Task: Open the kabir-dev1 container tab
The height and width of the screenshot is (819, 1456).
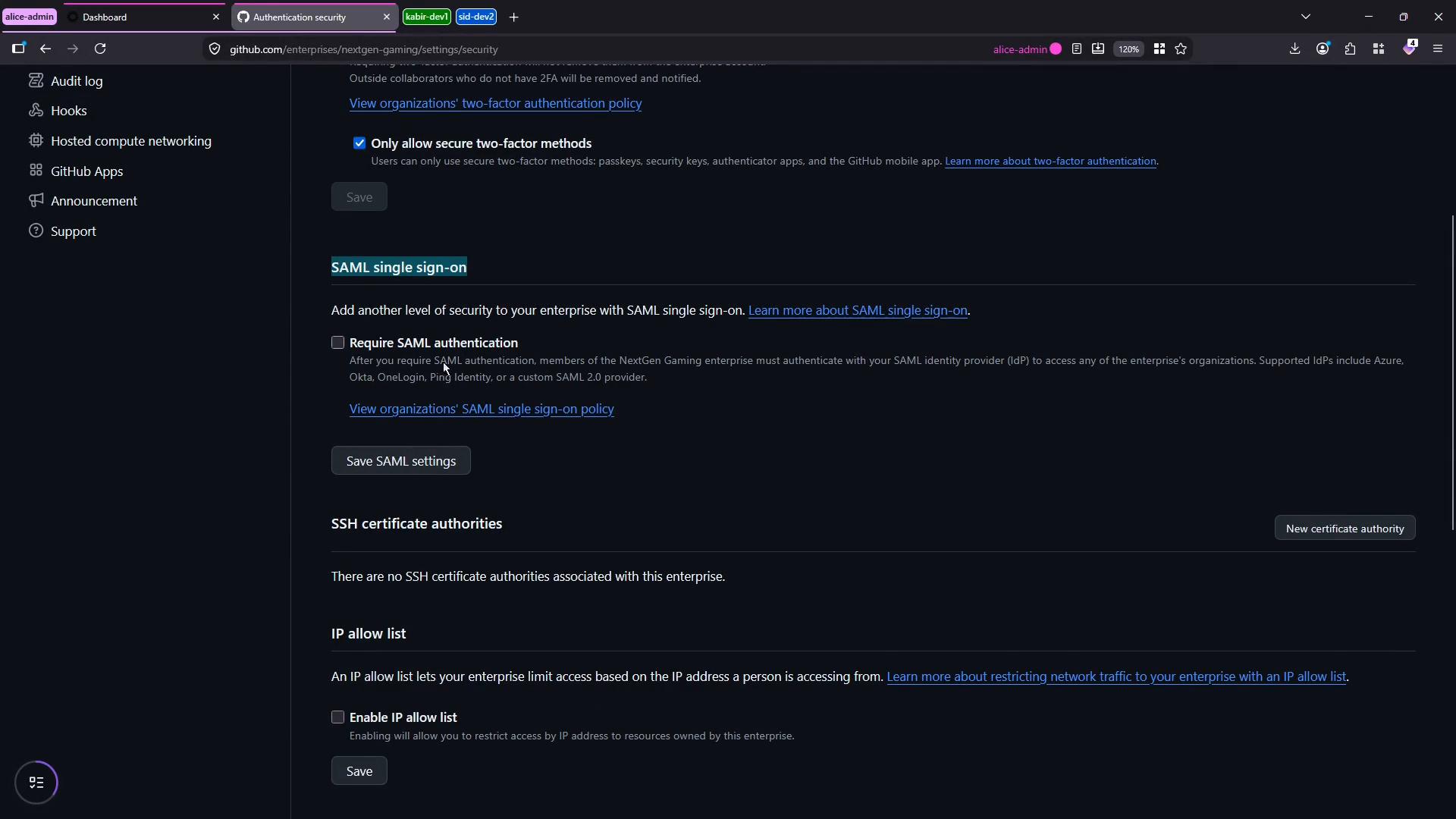Action: 427,17
